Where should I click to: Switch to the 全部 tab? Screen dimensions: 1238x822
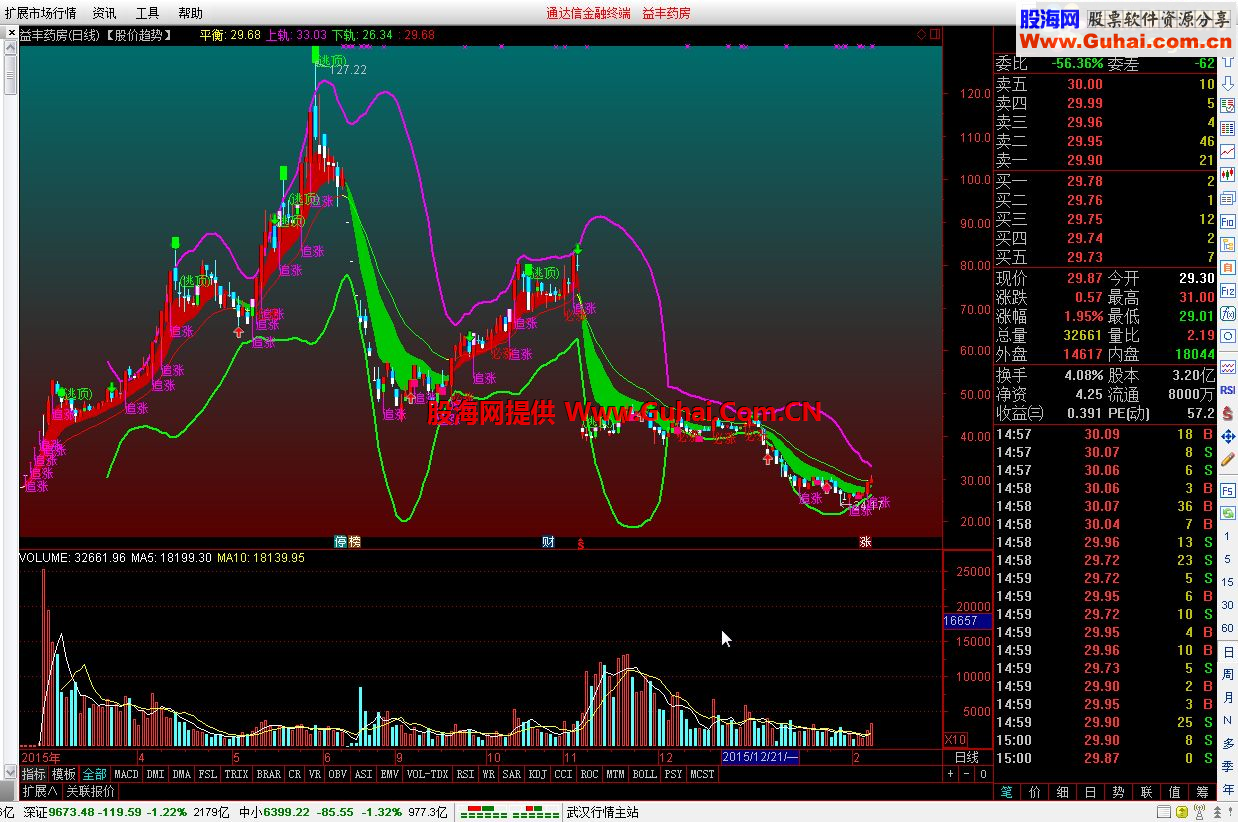click(94, 774)
